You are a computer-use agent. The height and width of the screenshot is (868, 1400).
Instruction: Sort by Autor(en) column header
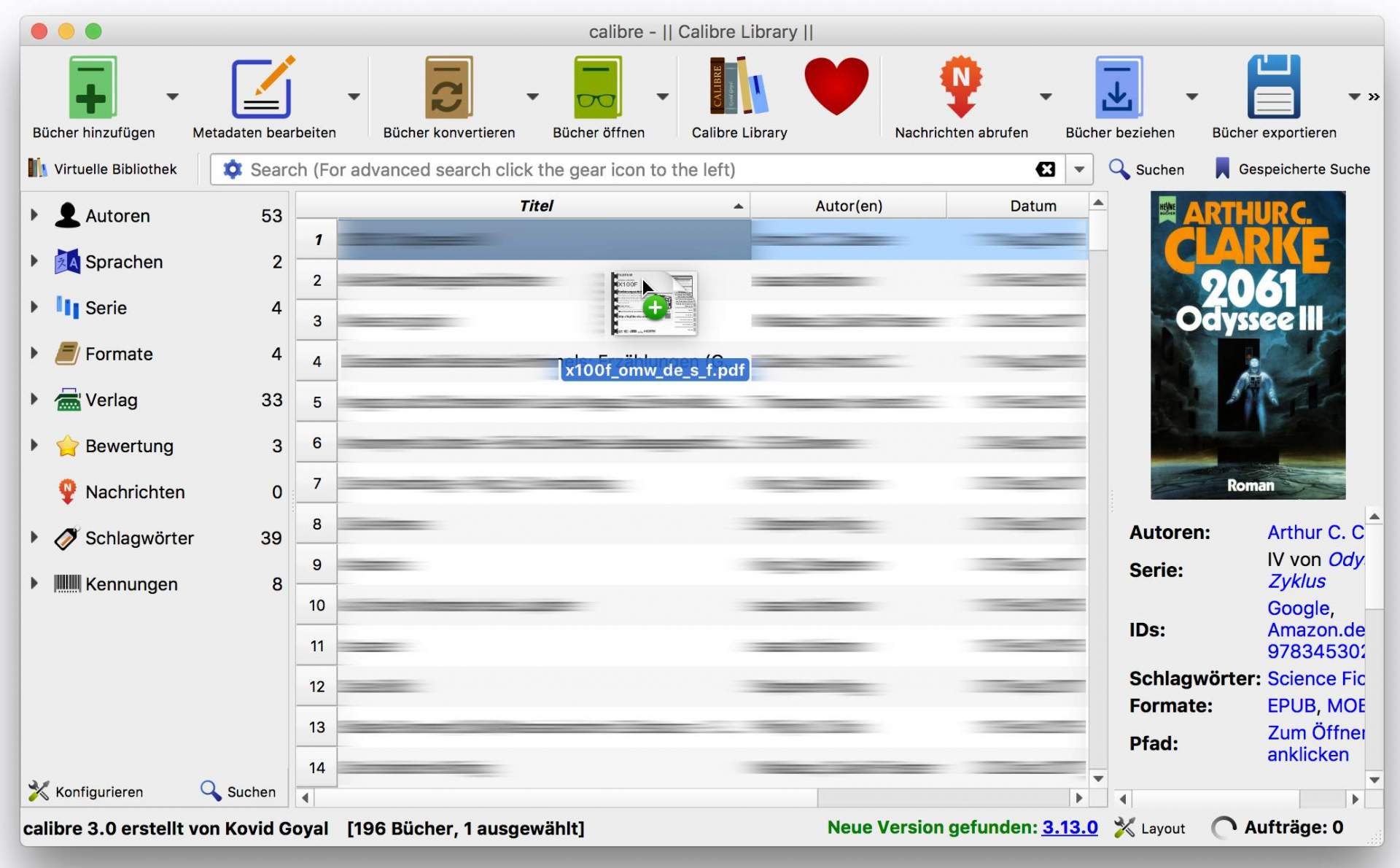point(848,206)
